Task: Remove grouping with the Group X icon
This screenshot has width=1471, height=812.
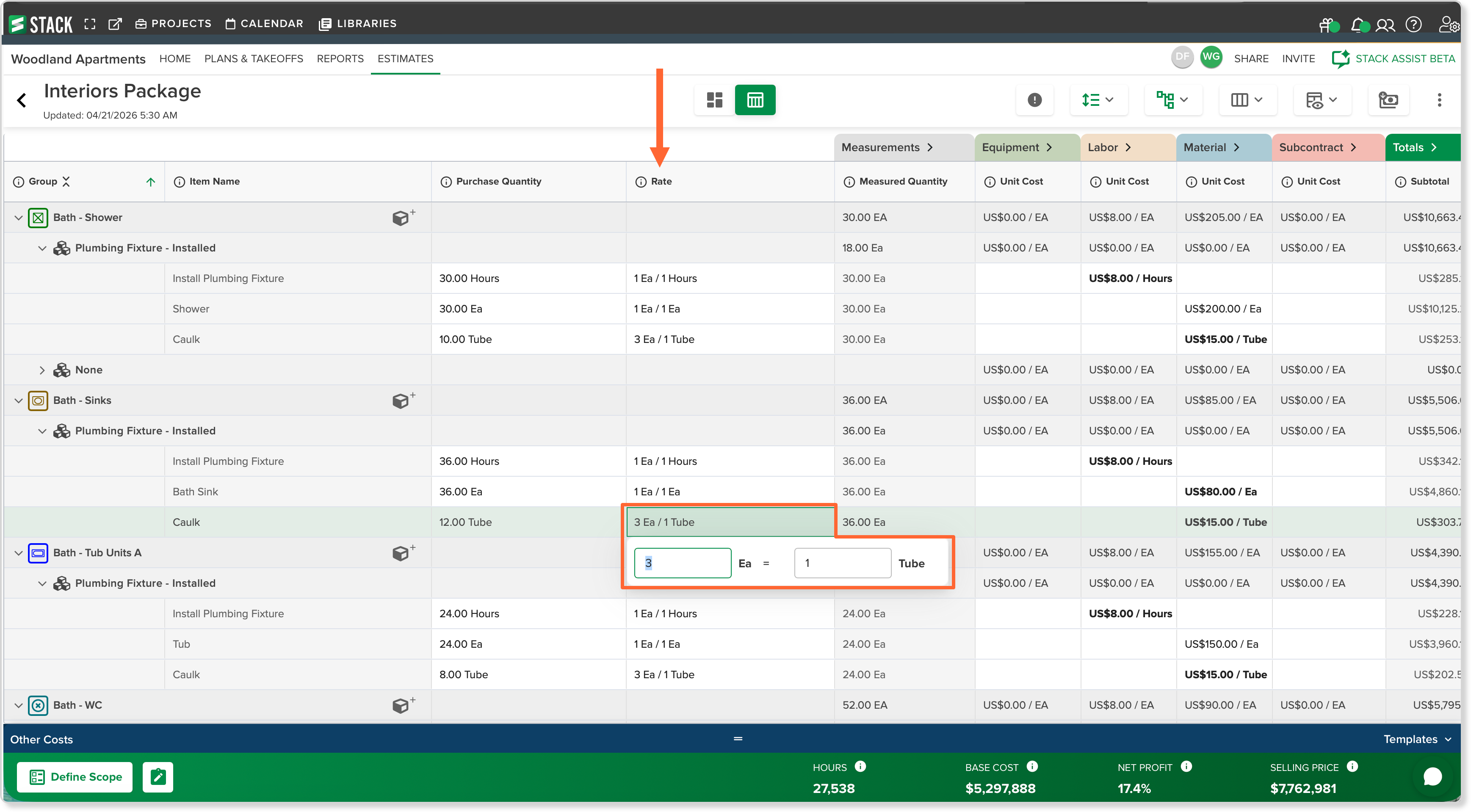Action: (x=66, y=181)
